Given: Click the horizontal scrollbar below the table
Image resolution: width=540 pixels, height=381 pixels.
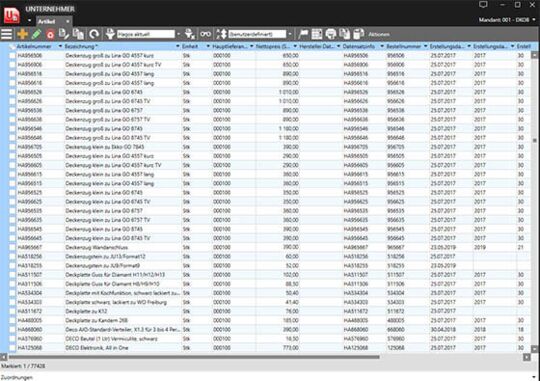Looking at the screenshot, I should tap(193, 357).
